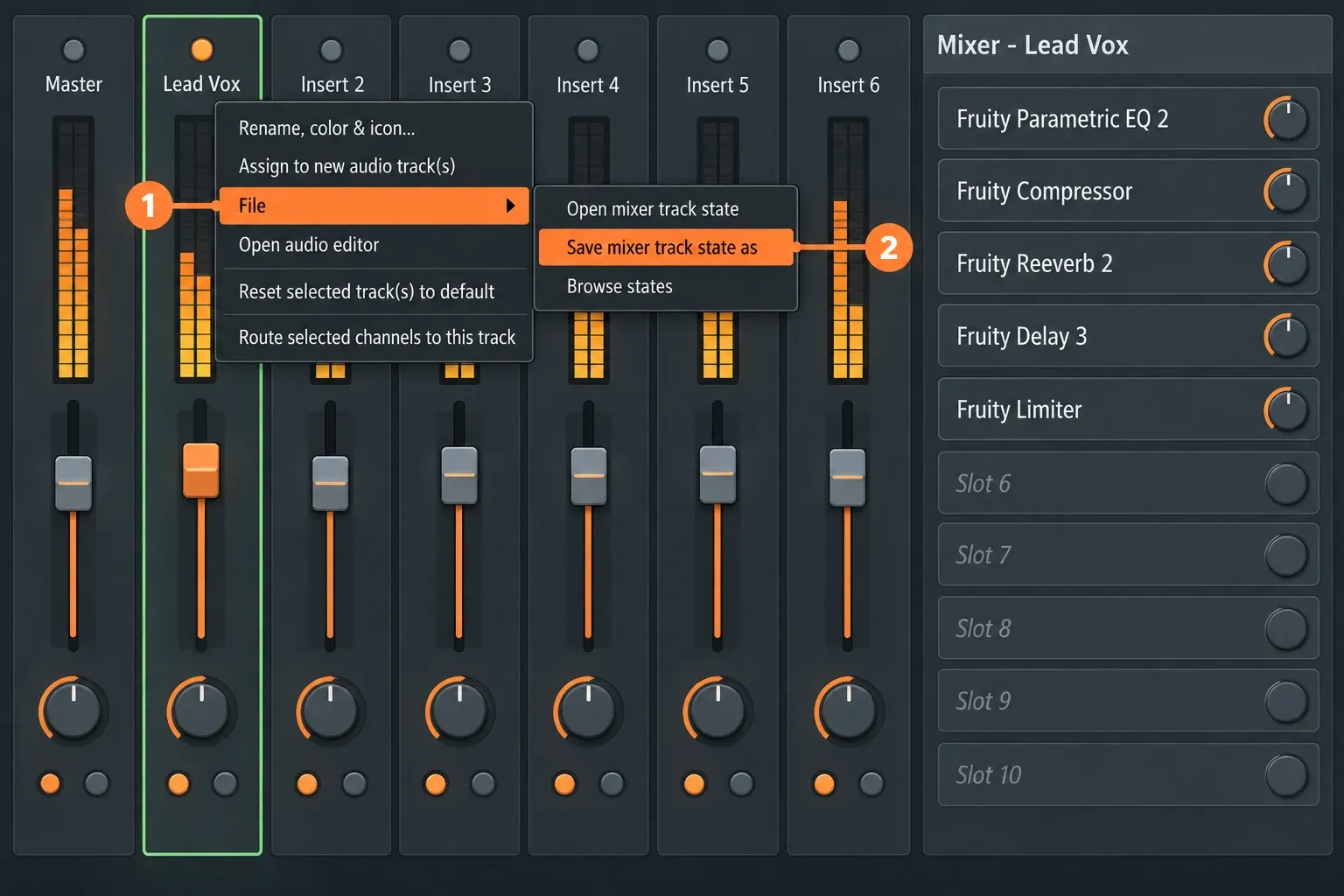
Task: Click Slot 10 mix knob
Action: coord(1287,775)
